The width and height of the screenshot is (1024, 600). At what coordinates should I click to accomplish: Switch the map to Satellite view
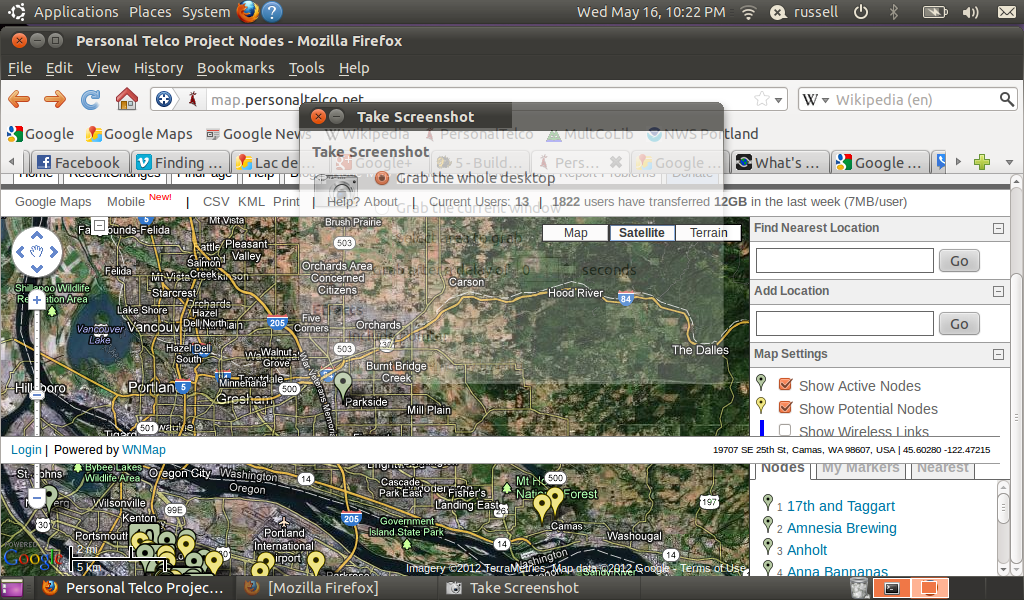(641, 233)
